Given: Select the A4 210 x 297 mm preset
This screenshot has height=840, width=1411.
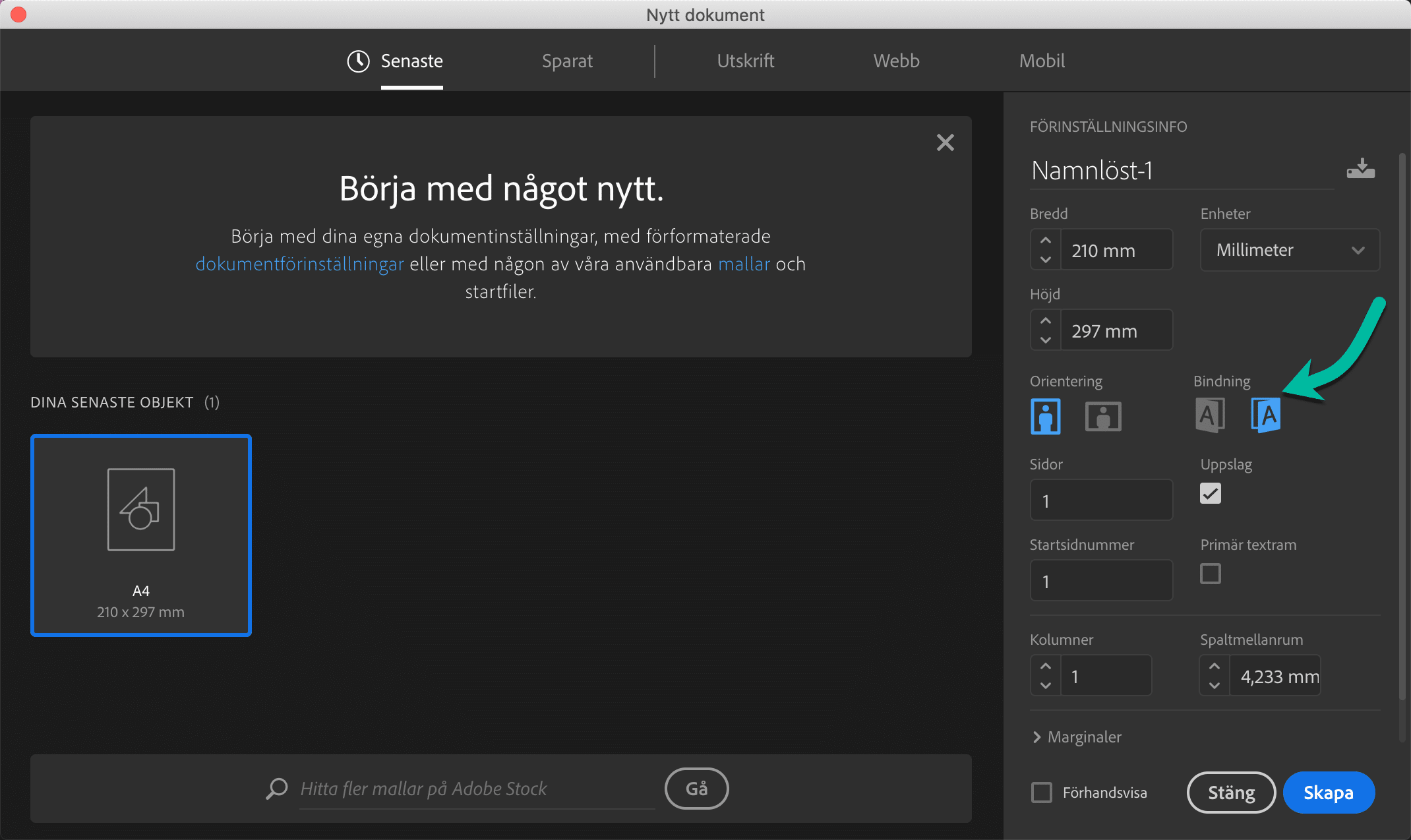Looking at the screenshot, I should [x=141, y=535].
